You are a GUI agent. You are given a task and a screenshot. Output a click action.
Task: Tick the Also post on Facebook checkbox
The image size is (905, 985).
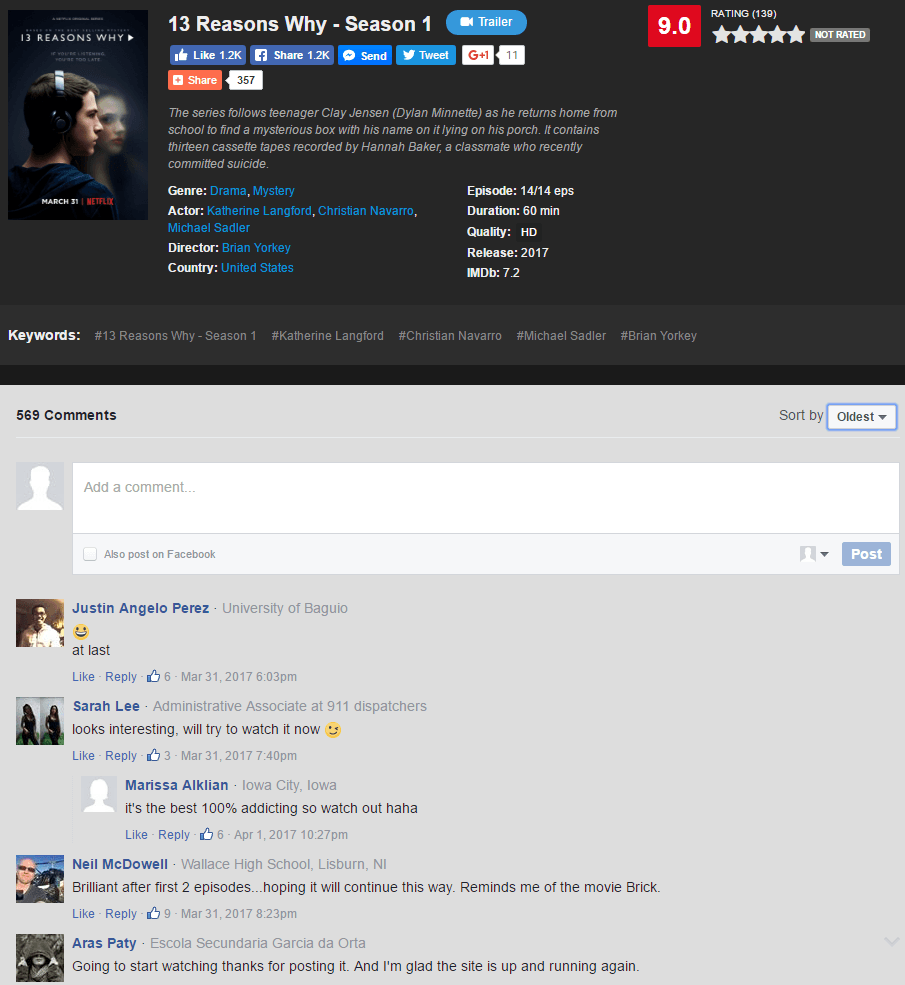click(90, 554)
